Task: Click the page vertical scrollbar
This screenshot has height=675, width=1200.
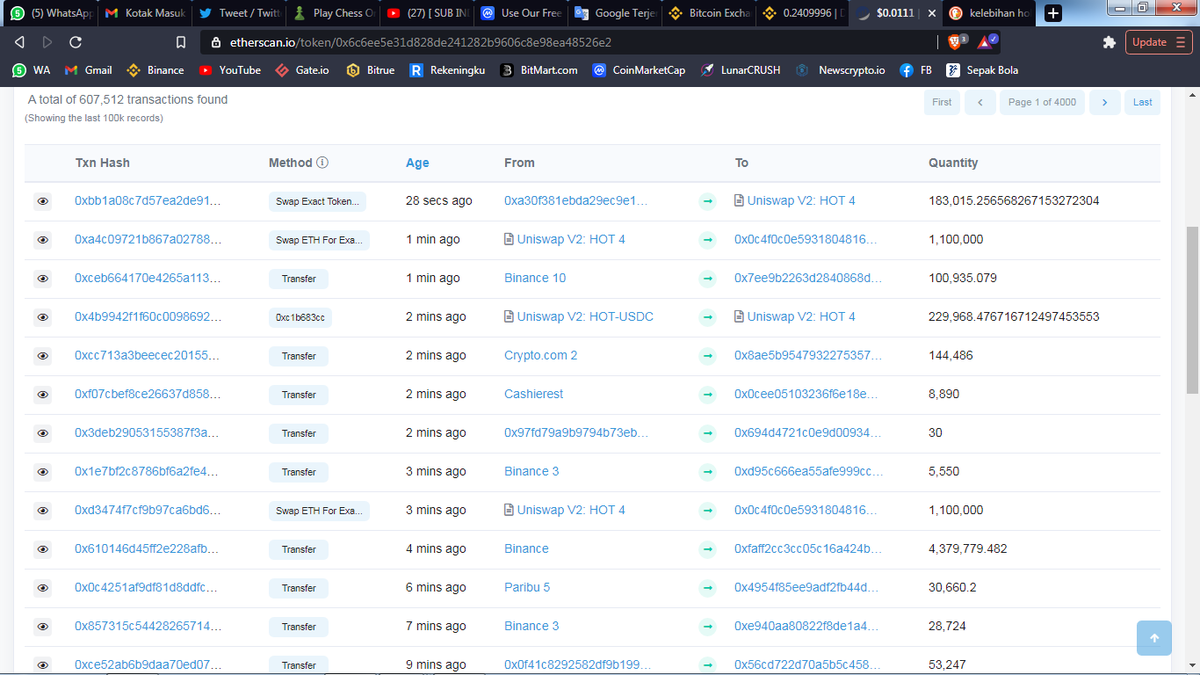Action: tap(1190, 310)
